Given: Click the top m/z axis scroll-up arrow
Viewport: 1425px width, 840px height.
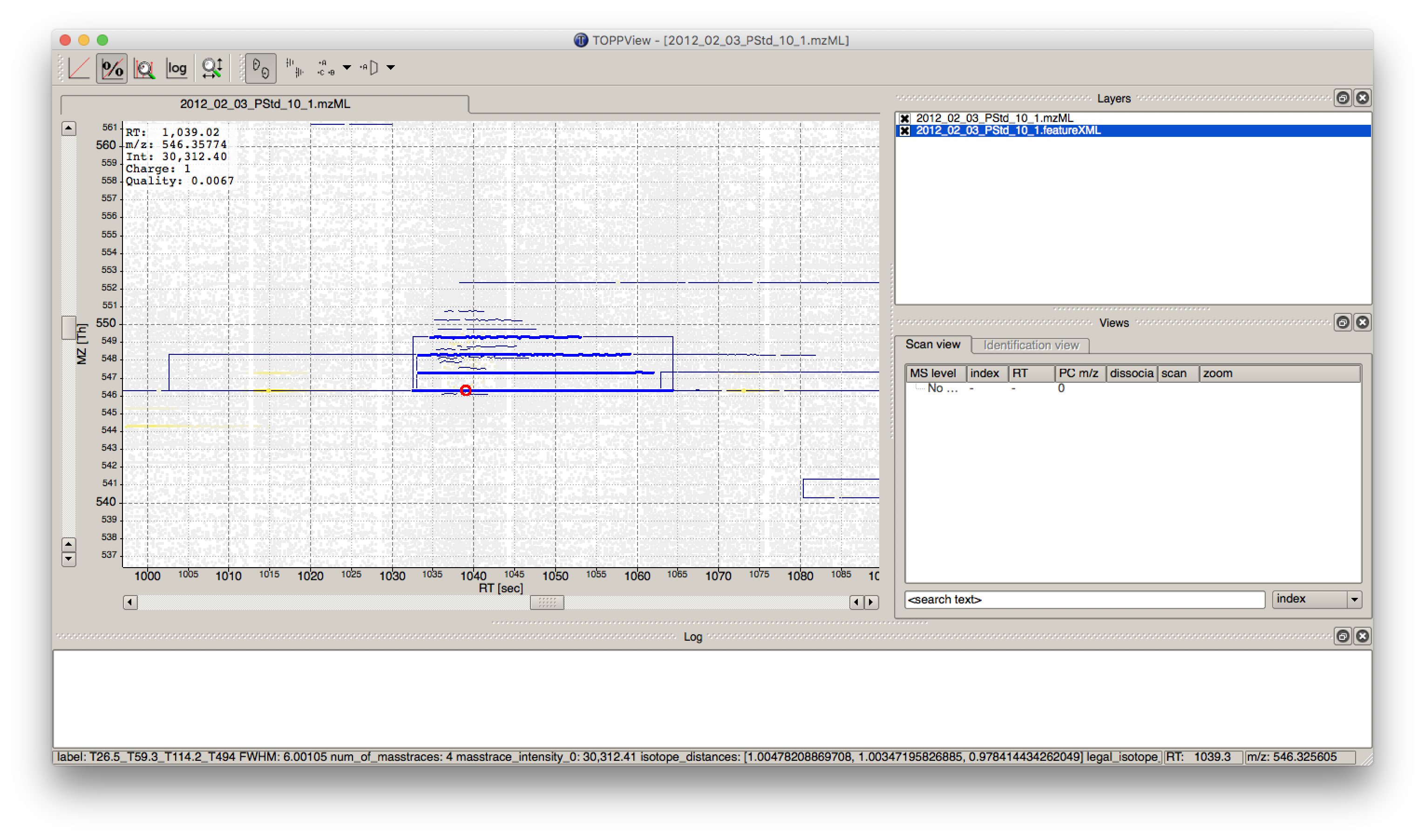Looking at the screenshot, I should [68, 129].
